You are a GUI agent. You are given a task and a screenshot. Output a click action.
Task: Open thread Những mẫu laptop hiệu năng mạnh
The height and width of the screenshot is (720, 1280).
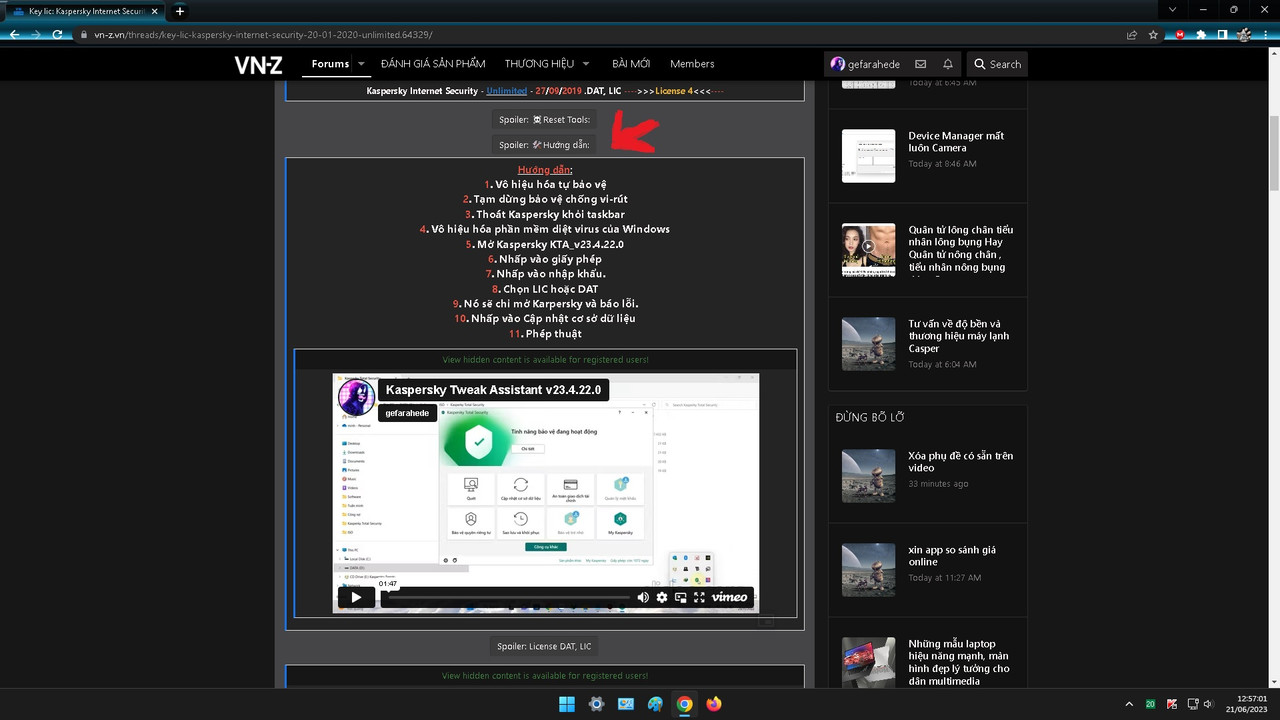pos(959,662)
